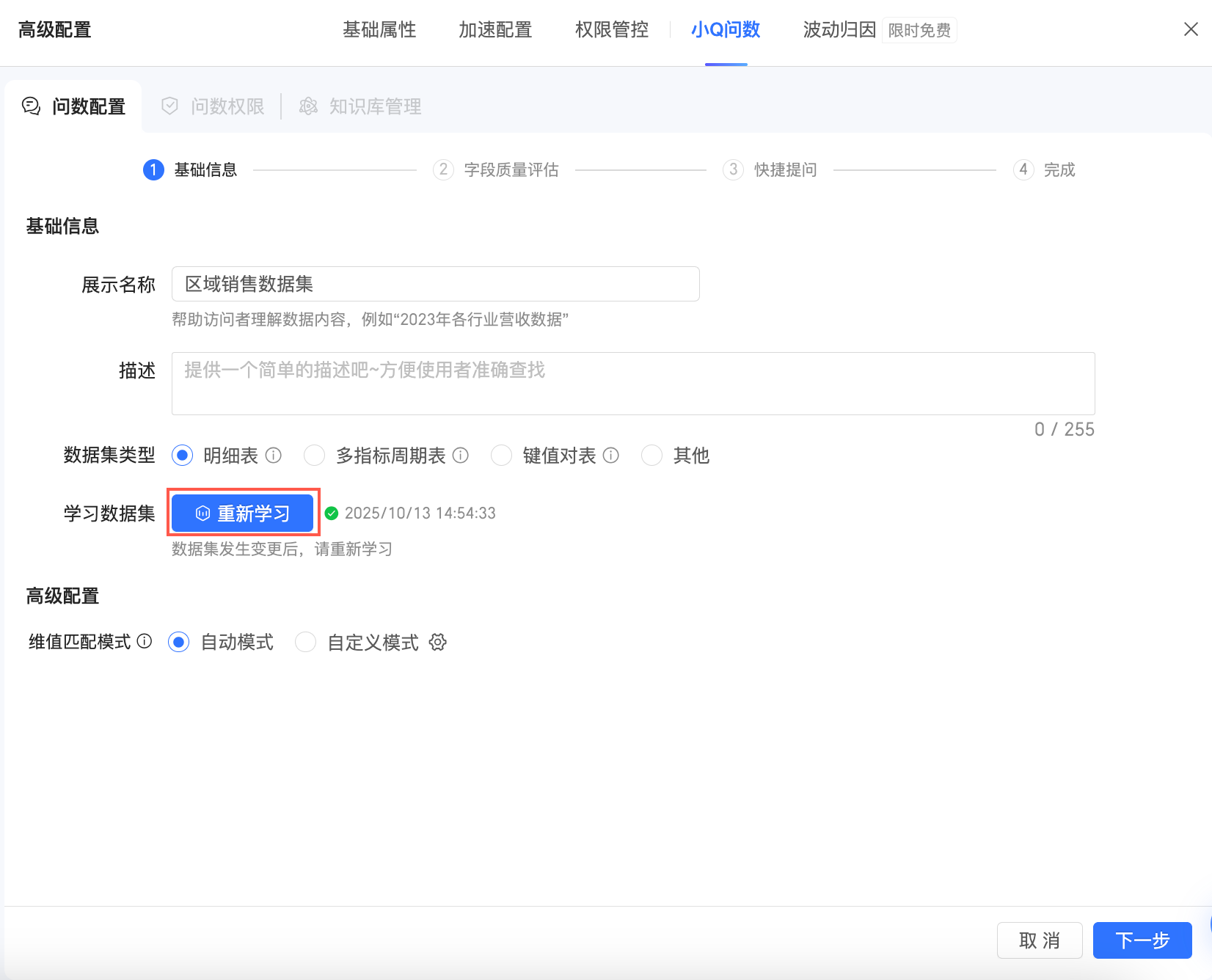Select the 问数配置 sub-tab
1212x980 pixels.
pos(73,106)
